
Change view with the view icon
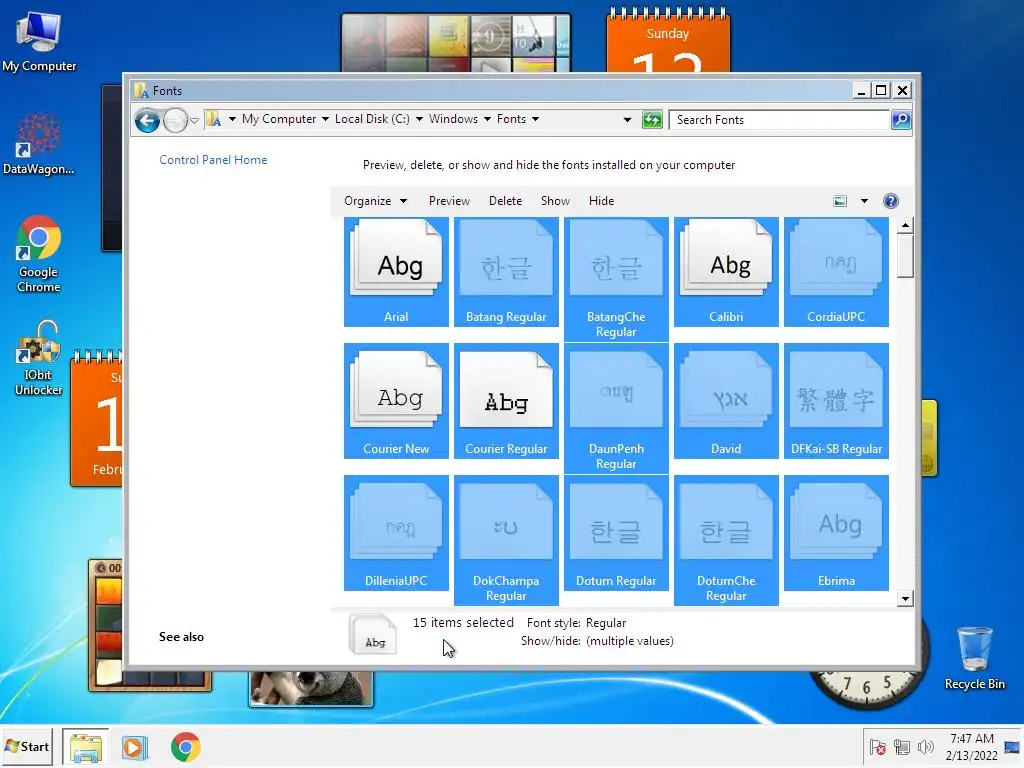tap(840, 201)
